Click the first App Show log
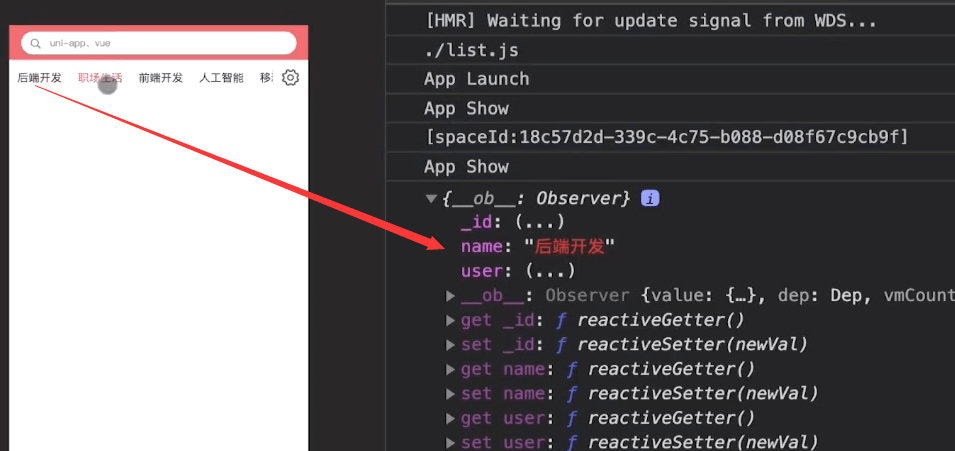Viewport: 955px width, 451px height. [x=467, y=108]
